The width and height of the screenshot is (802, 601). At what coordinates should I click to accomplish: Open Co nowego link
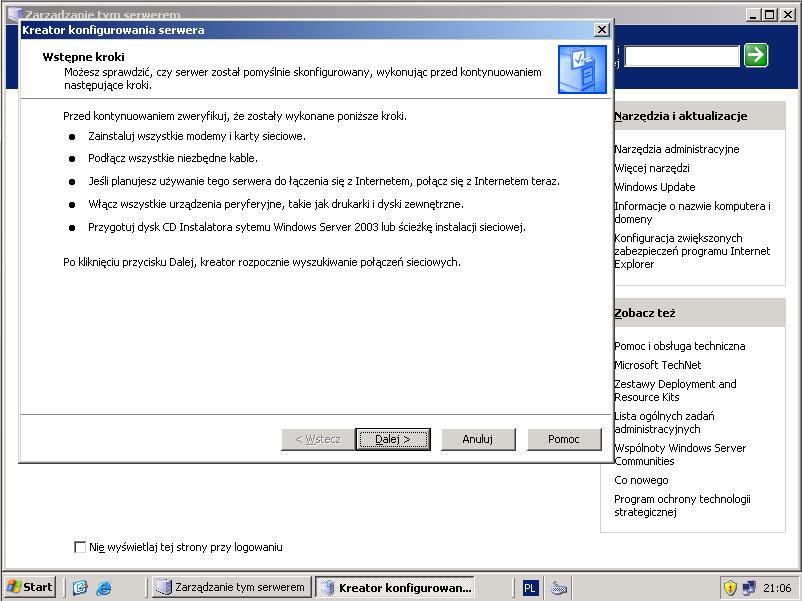641,480
